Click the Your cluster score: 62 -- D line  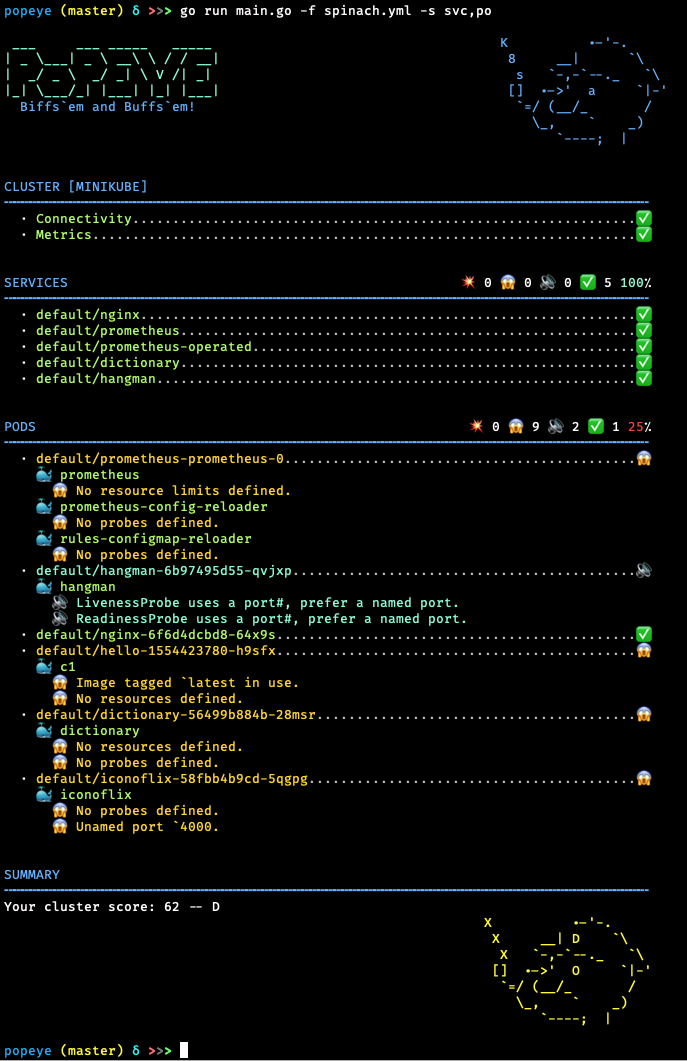(112, 906)
